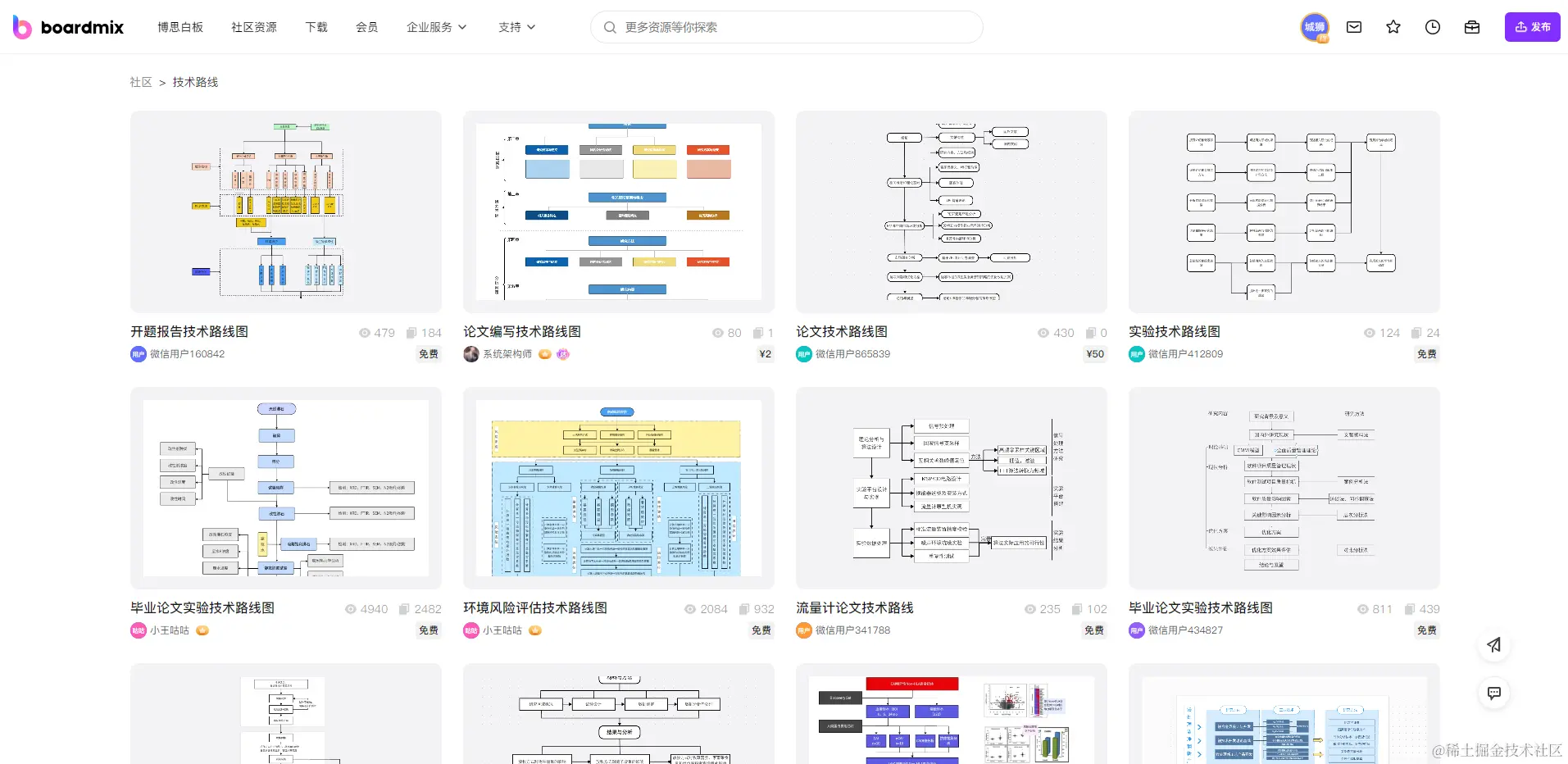The height and width of the screenshot is (764, 1568).
Task: Click the crown badge next to 系统架构师
Action: pyautogui.click(x=545, y=353)
